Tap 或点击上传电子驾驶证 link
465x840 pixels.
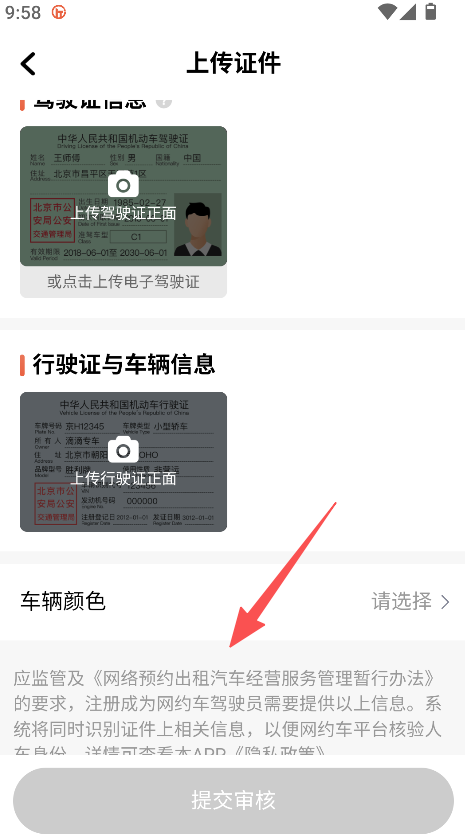pos(123,282)
